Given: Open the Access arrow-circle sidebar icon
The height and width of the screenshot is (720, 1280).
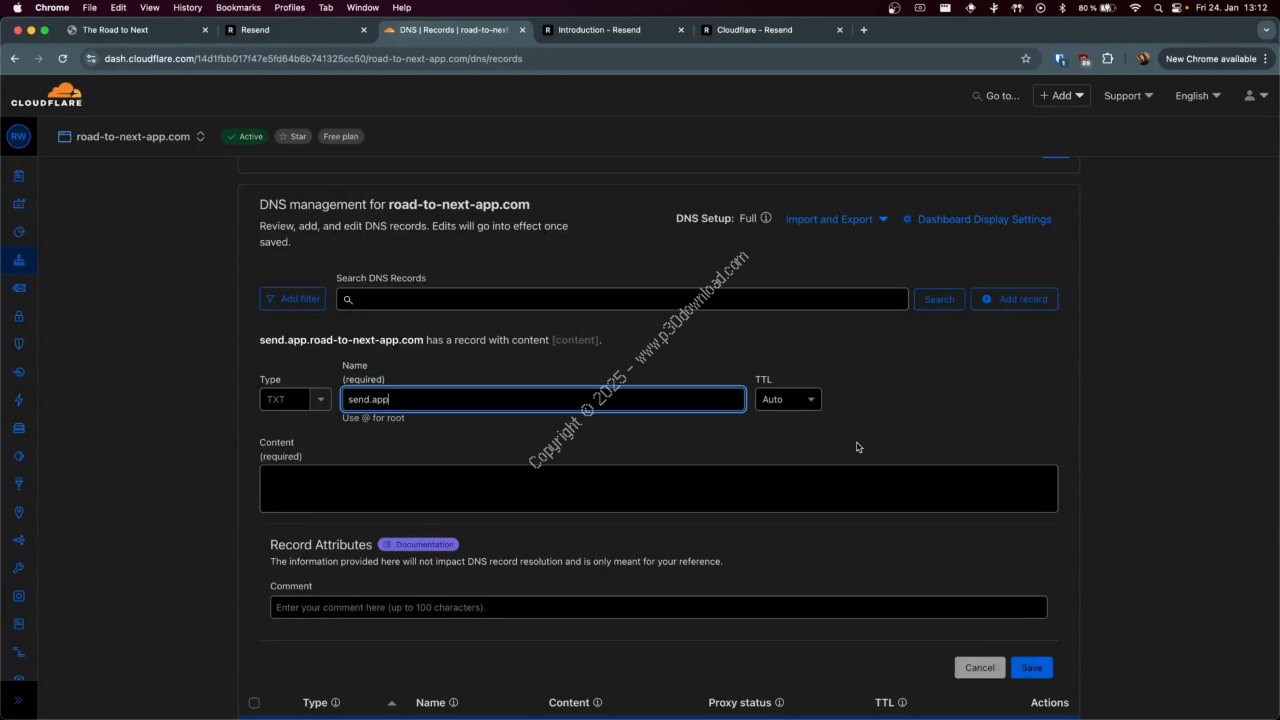Looking at the screenshot, I should (18, 372).
